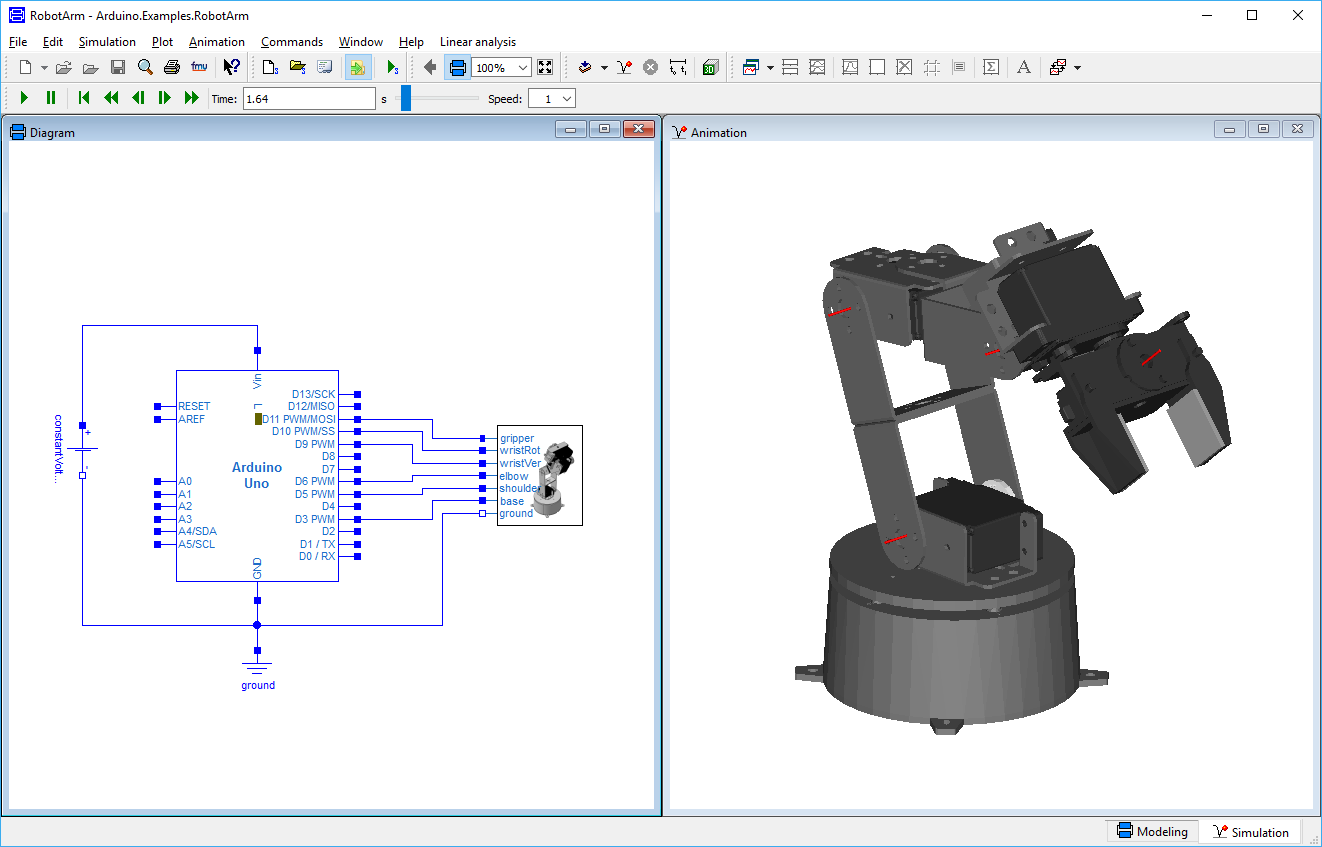The width and height of the screenshot is (1322, 847).
Task: Click the What's This help cursor icon
Action: [x=231, y=67]
